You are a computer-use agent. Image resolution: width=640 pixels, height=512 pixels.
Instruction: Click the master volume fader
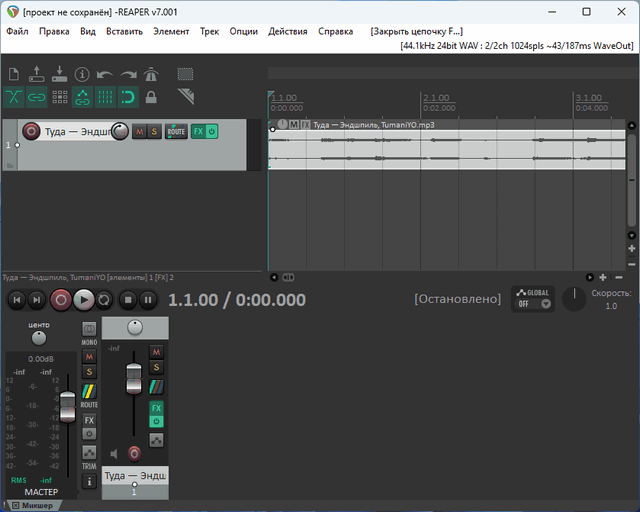pyautogui.click(x=67, y=407)
